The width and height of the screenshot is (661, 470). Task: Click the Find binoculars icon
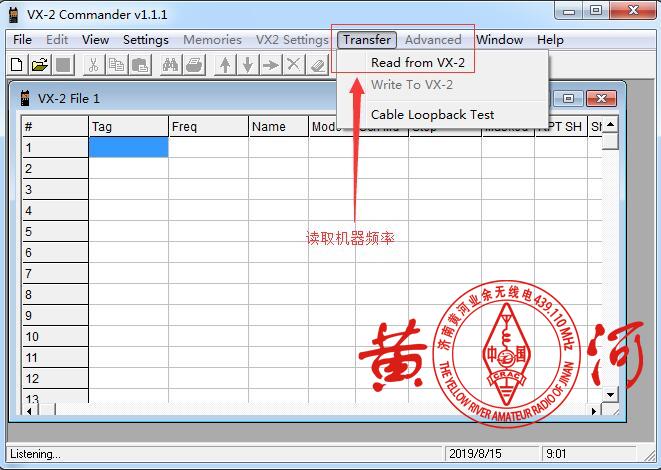point(170,65)
